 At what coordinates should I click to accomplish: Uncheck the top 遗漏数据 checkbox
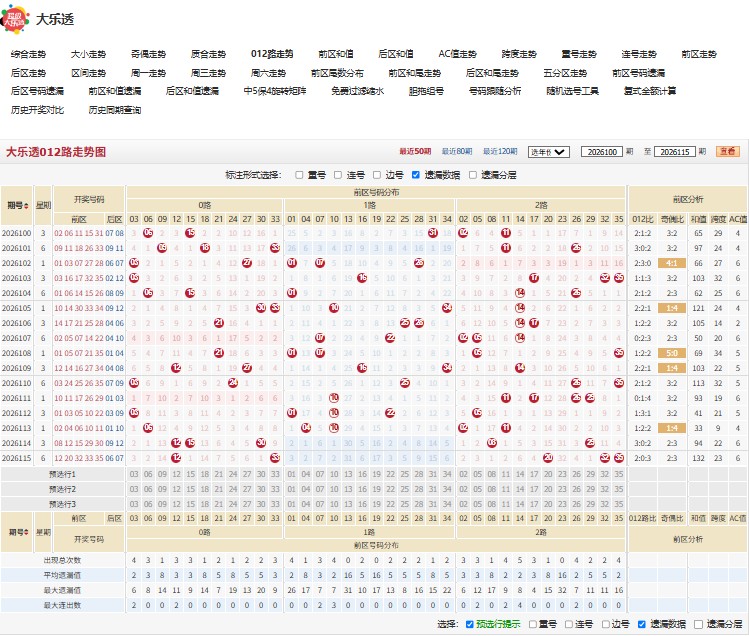416,175
